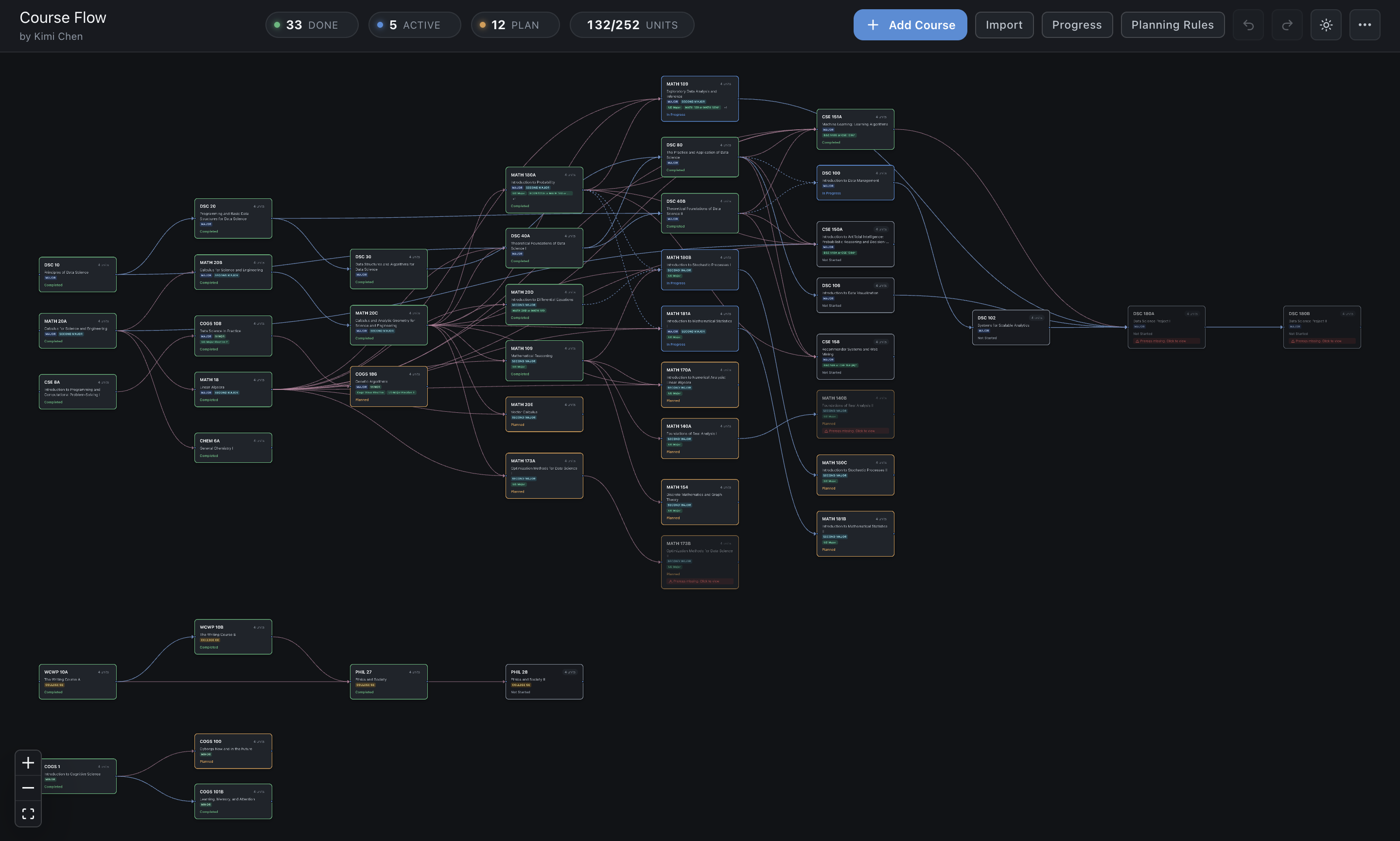Toggle the 33 DONE courses filter
Viewport: 1400px width, 841px height.
click(311, 24)
